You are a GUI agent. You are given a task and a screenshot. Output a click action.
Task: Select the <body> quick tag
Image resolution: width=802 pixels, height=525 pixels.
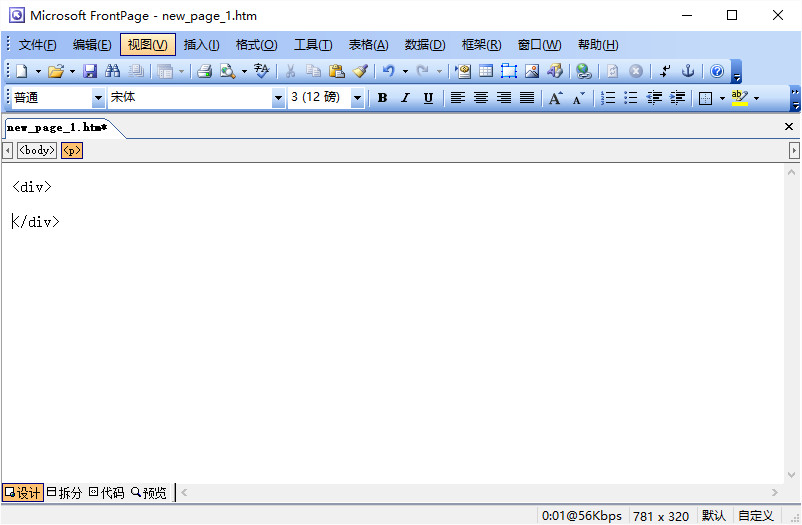pos(36,150)
